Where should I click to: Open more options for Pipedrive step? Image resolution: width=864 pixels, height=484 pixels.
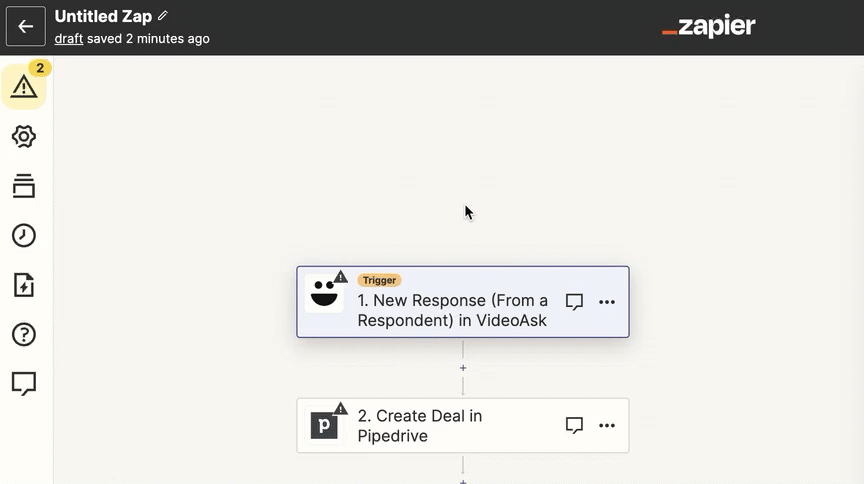click(x=607, y=425)
